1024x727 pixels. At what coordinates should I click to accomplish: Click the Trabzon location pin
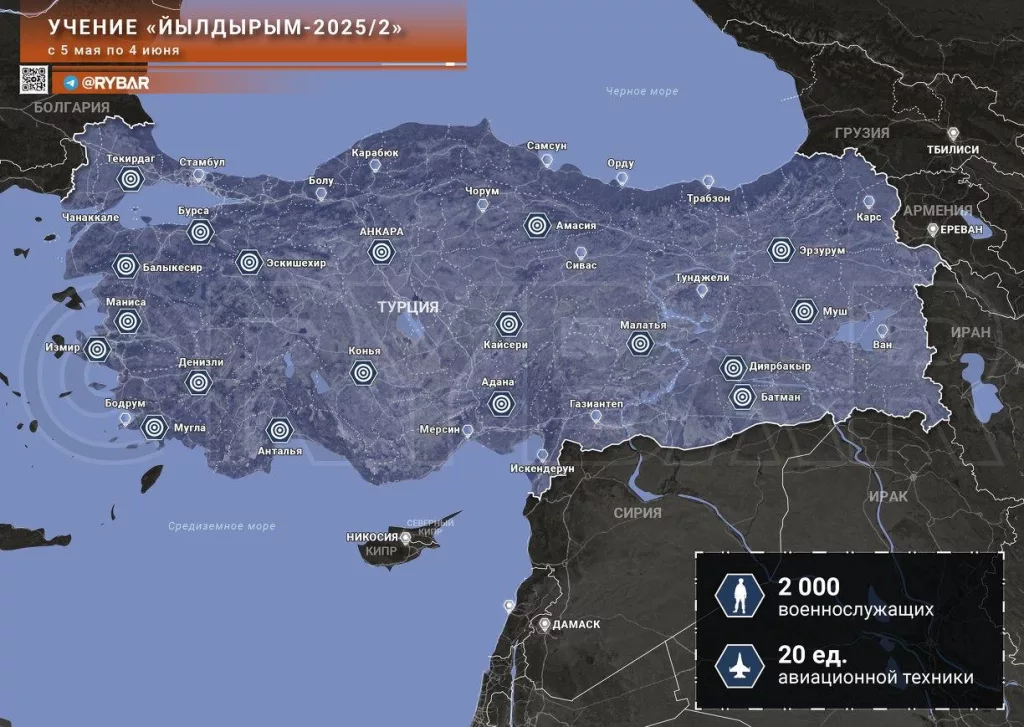(x=709, y=182)
